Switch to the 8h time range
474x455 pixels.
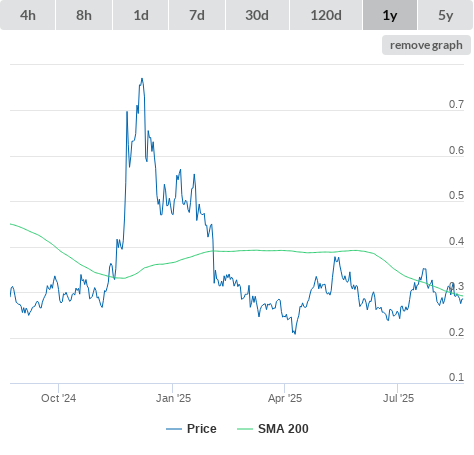click(84, 15)
